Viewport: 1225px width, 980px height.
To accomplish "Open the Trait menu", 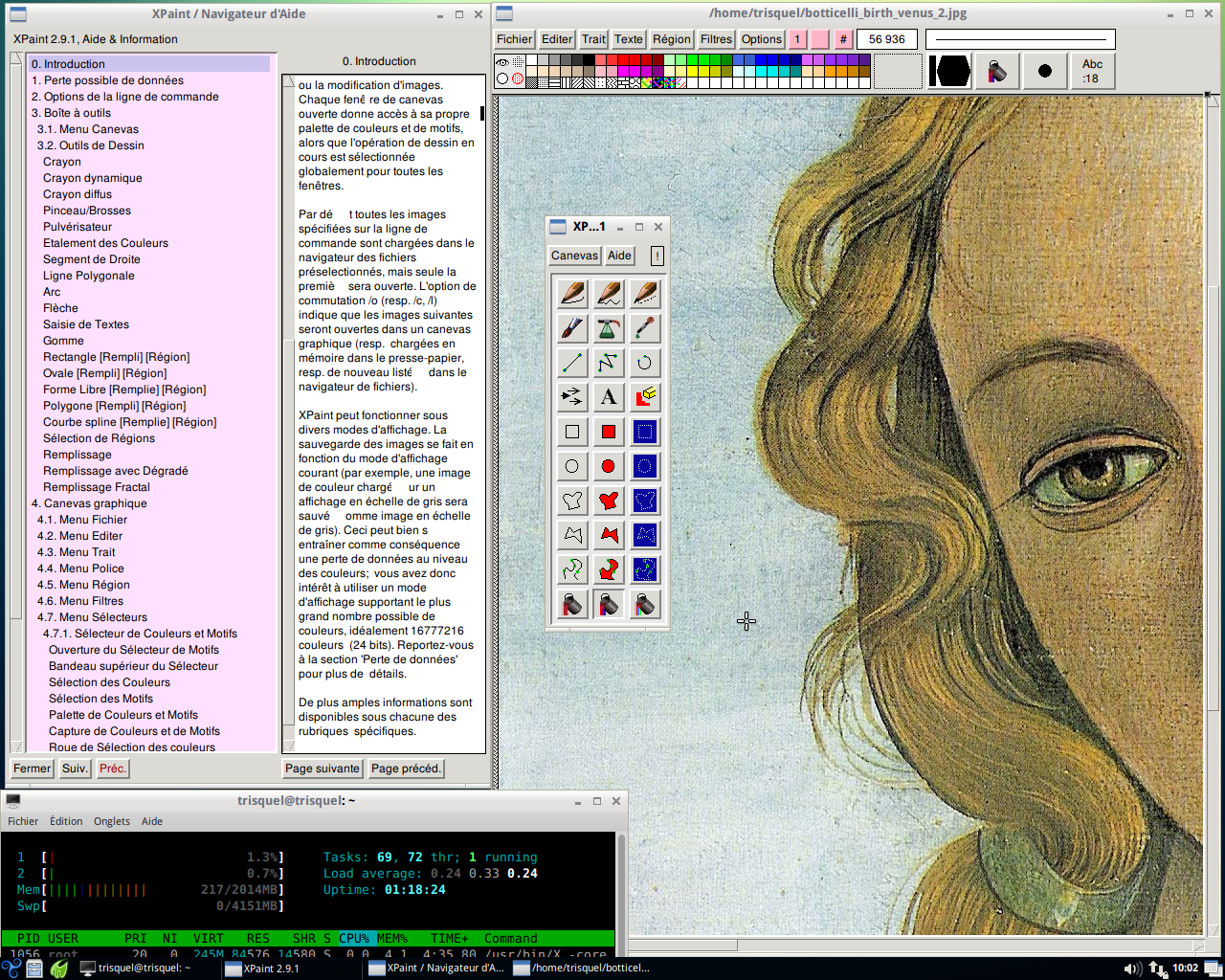I will 593,39.
